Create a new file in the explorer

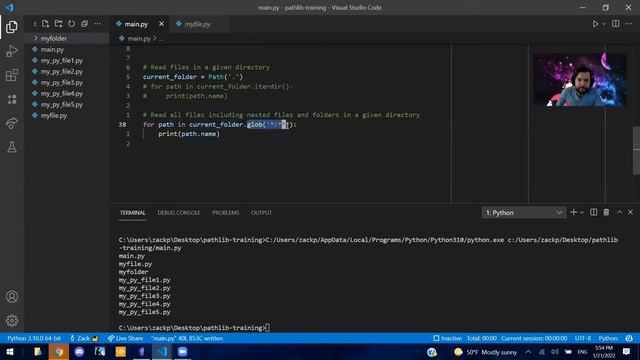coord(45,24)
